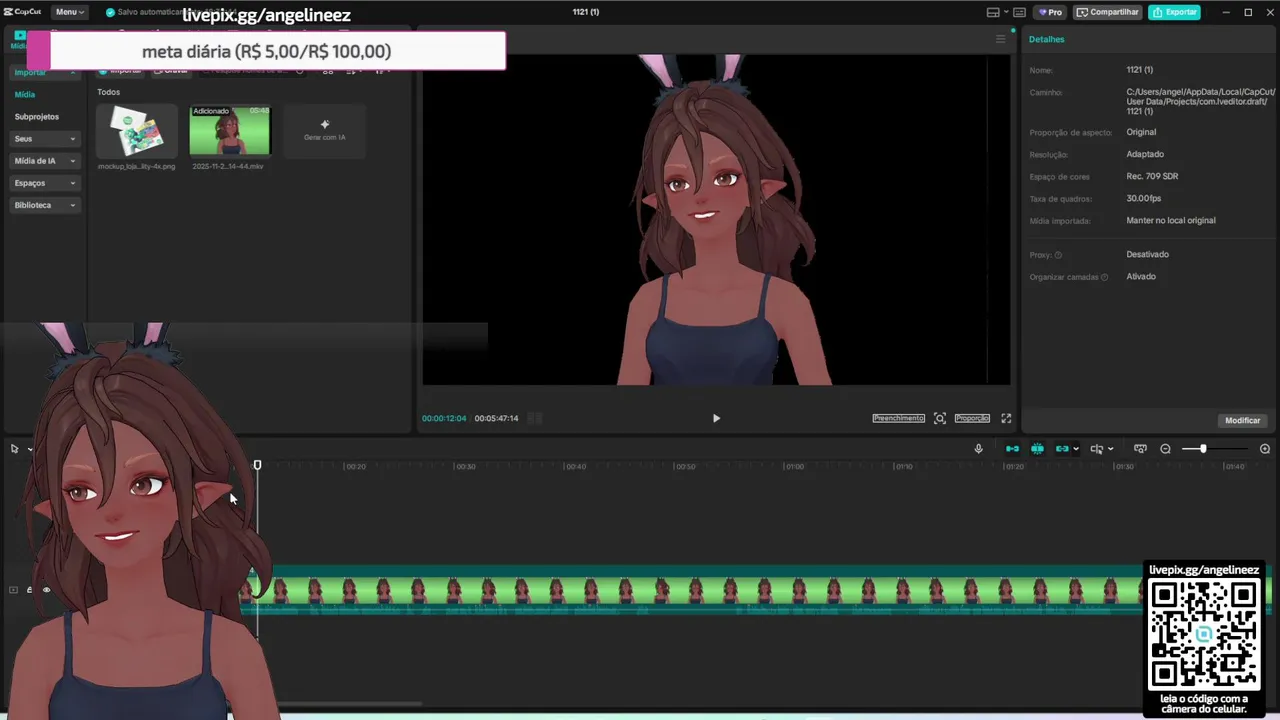Switch to the Detalhes tab
Viewport: 1280px width, 720px height.
[1047, 39]
